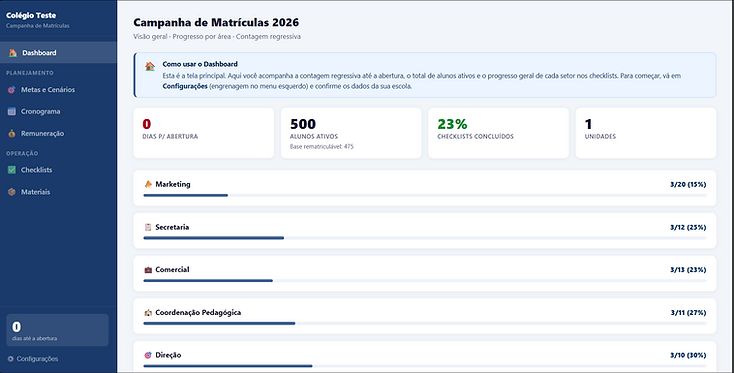Click the Comercial briefcase icon

tap(148, 270)
